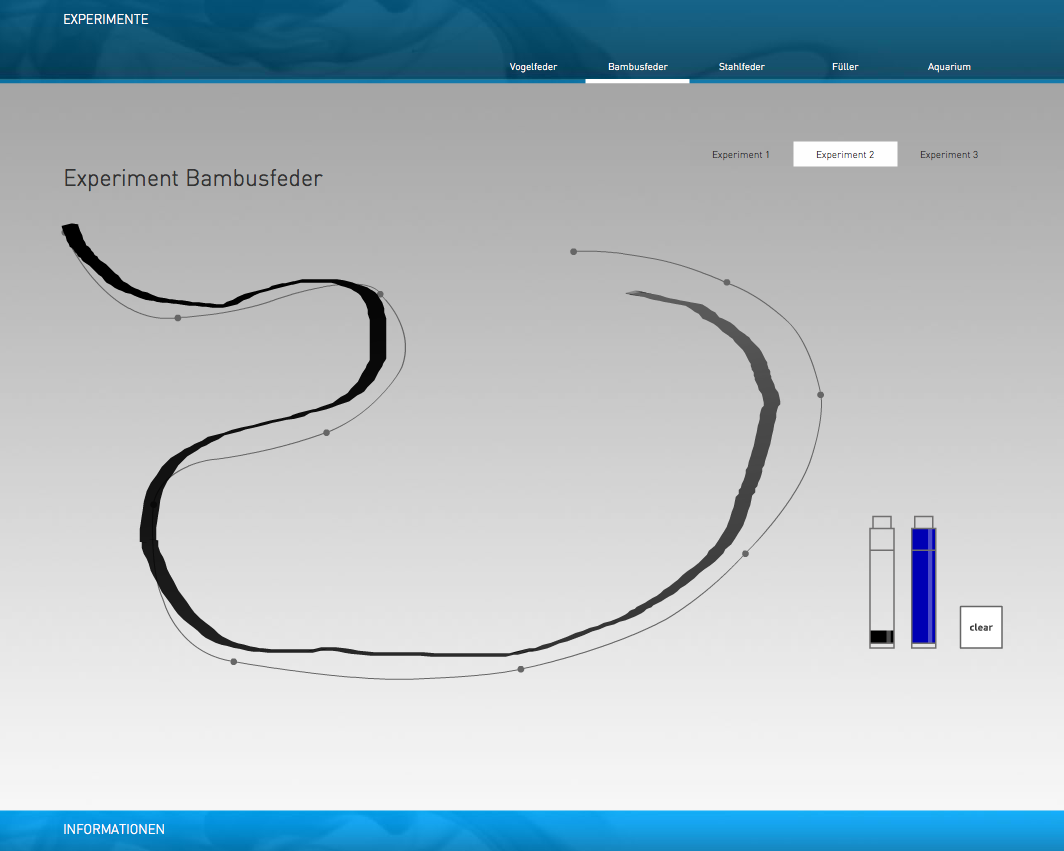The height and width of the screenshot is (851, 1064).
Task: Open the Vogelfeder tab
Action: (x=533, y=67)
